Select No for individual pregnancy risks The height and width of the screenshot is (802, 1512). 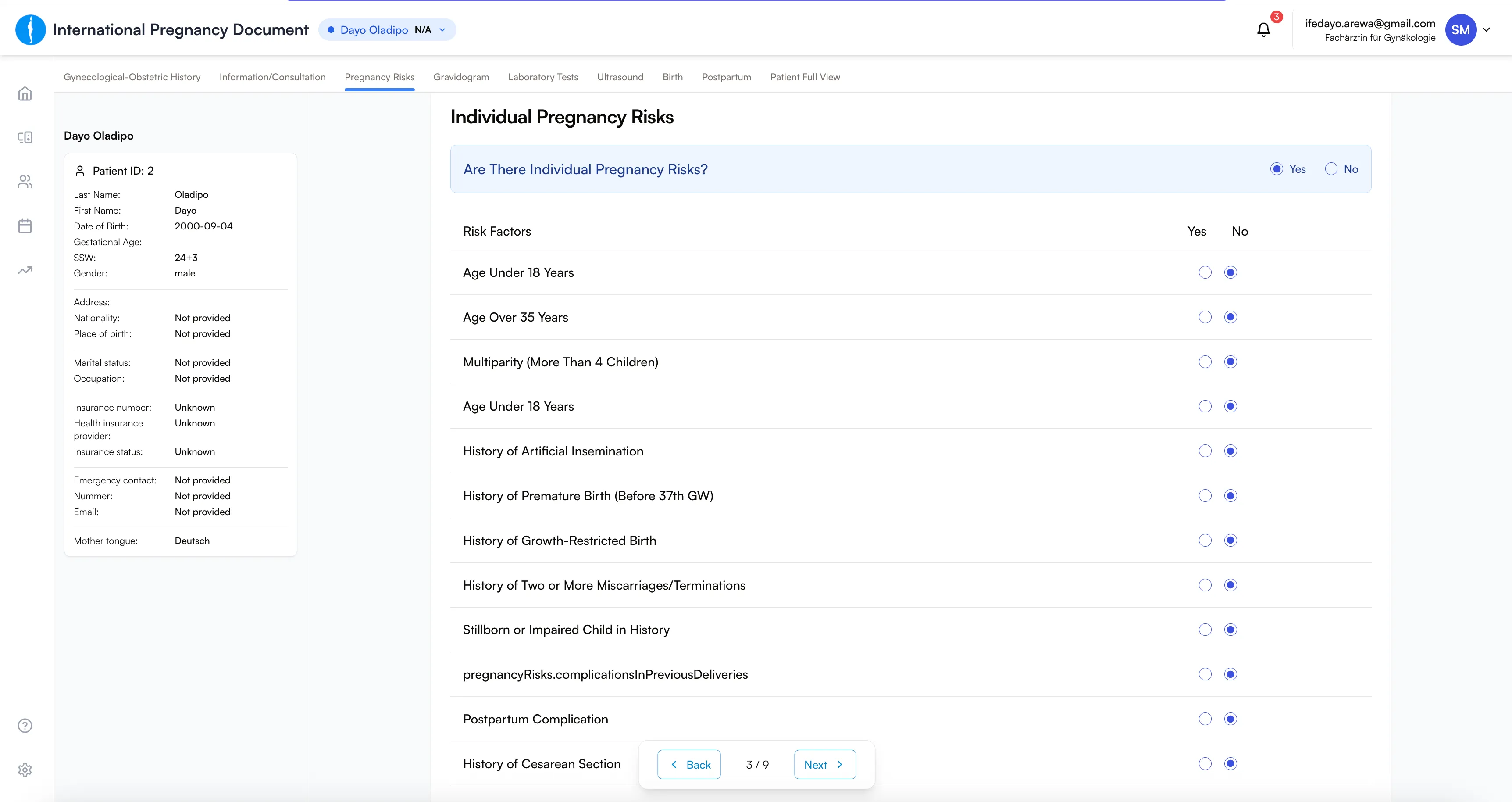(x=1331, y=169)
